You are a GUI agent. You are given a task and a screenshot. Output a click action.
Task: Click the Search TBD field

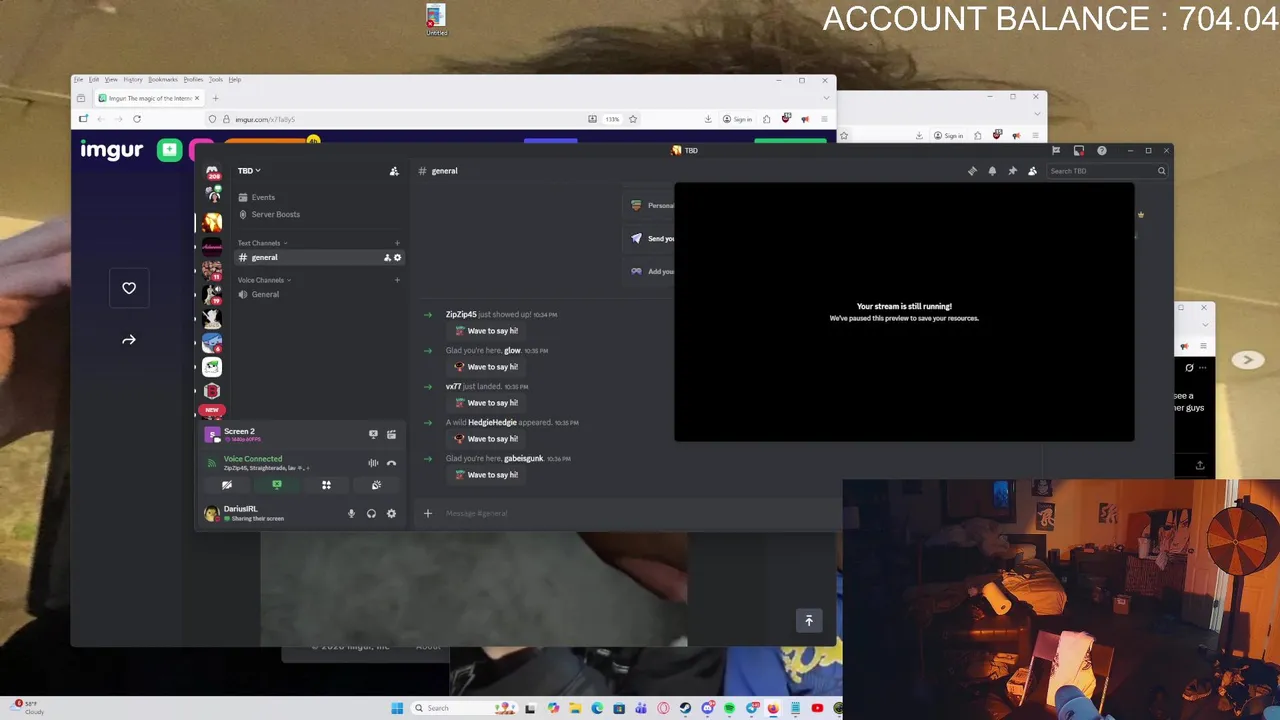click(1107, 171)
